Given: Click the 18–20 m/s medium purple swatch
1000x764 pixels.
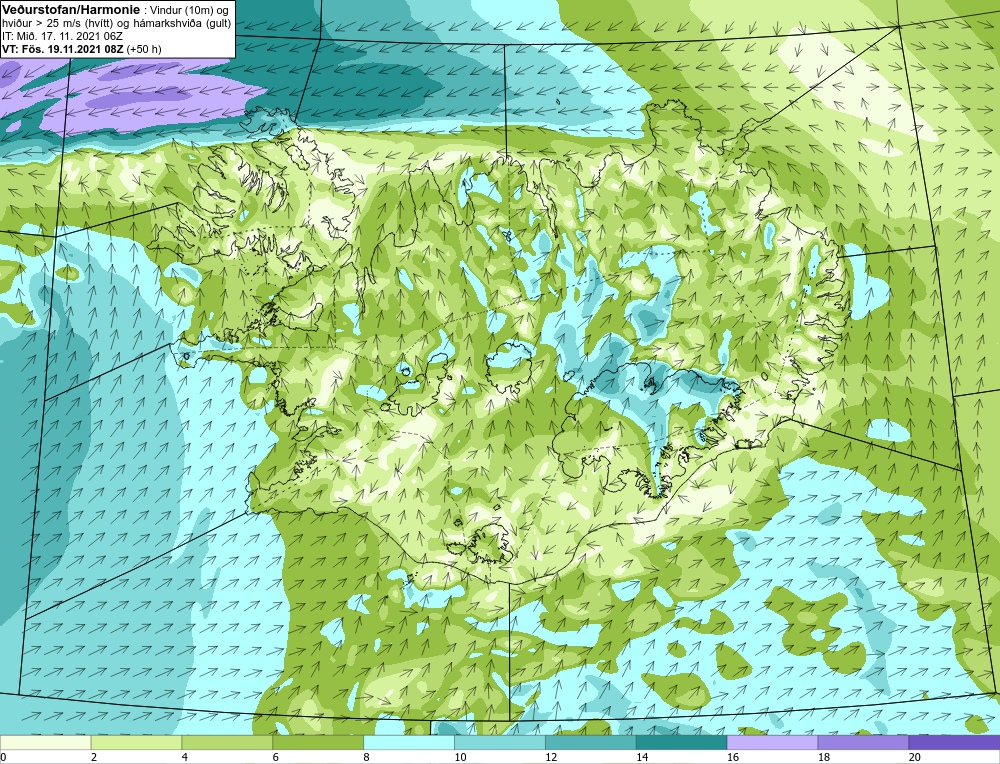Looking at the screenshot, I should pyautogui.click(x=864, y=743).
